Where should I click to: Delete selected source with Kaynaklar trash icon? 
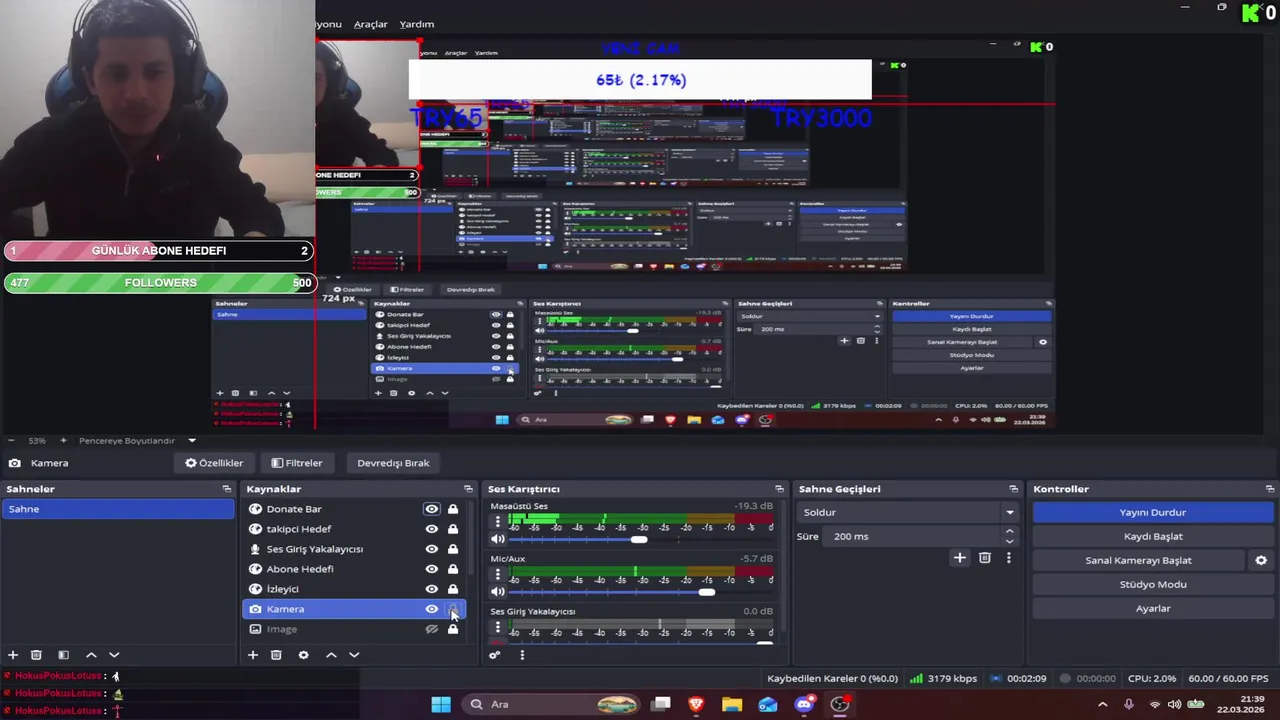pos(276,655)
